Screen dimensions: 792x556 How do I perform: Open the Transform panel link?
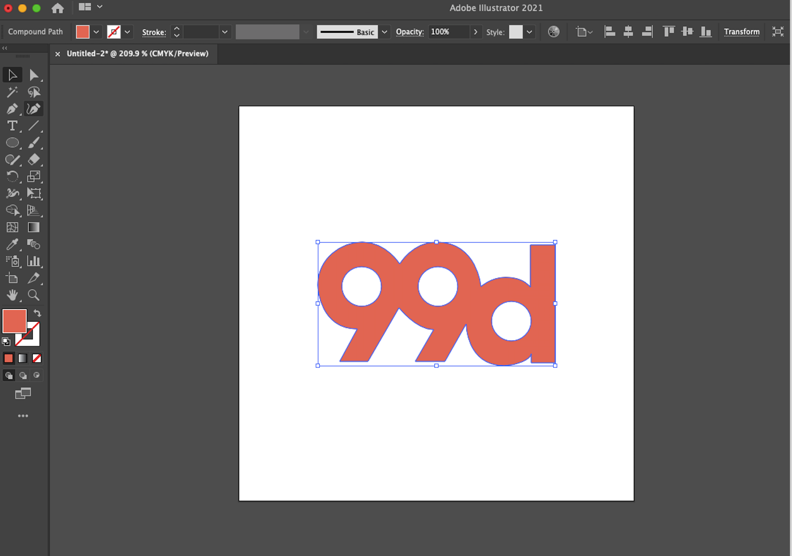click(x=741, y=32)
